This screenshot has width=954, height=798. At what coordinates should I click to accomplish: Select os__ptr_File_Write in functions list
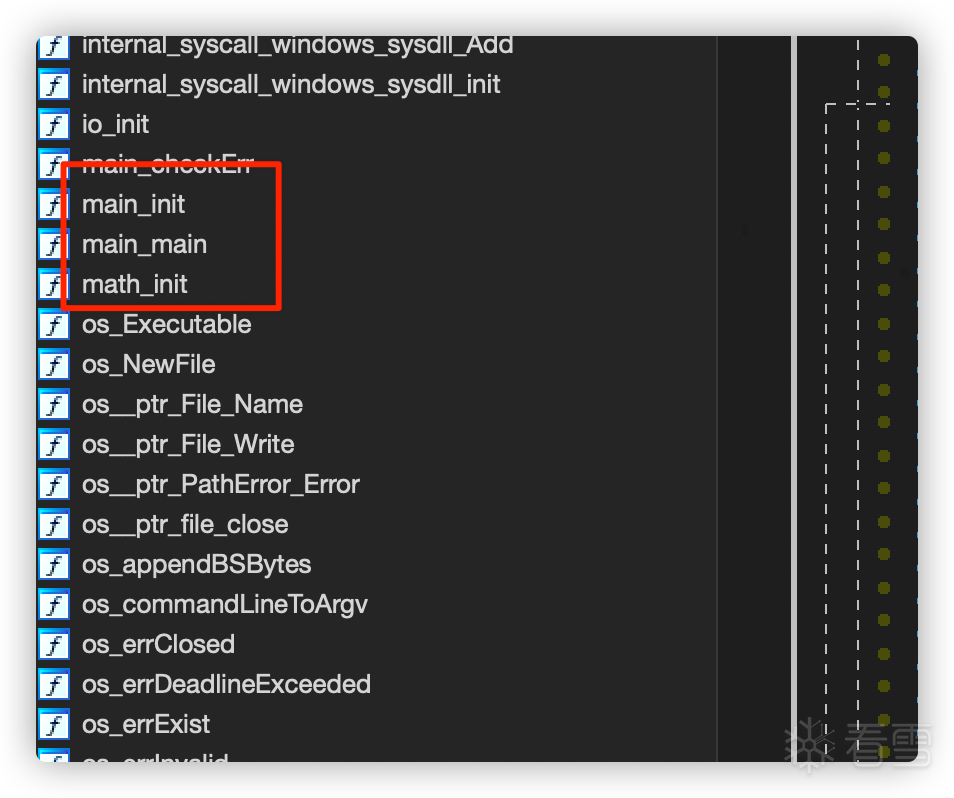point(188,445)
